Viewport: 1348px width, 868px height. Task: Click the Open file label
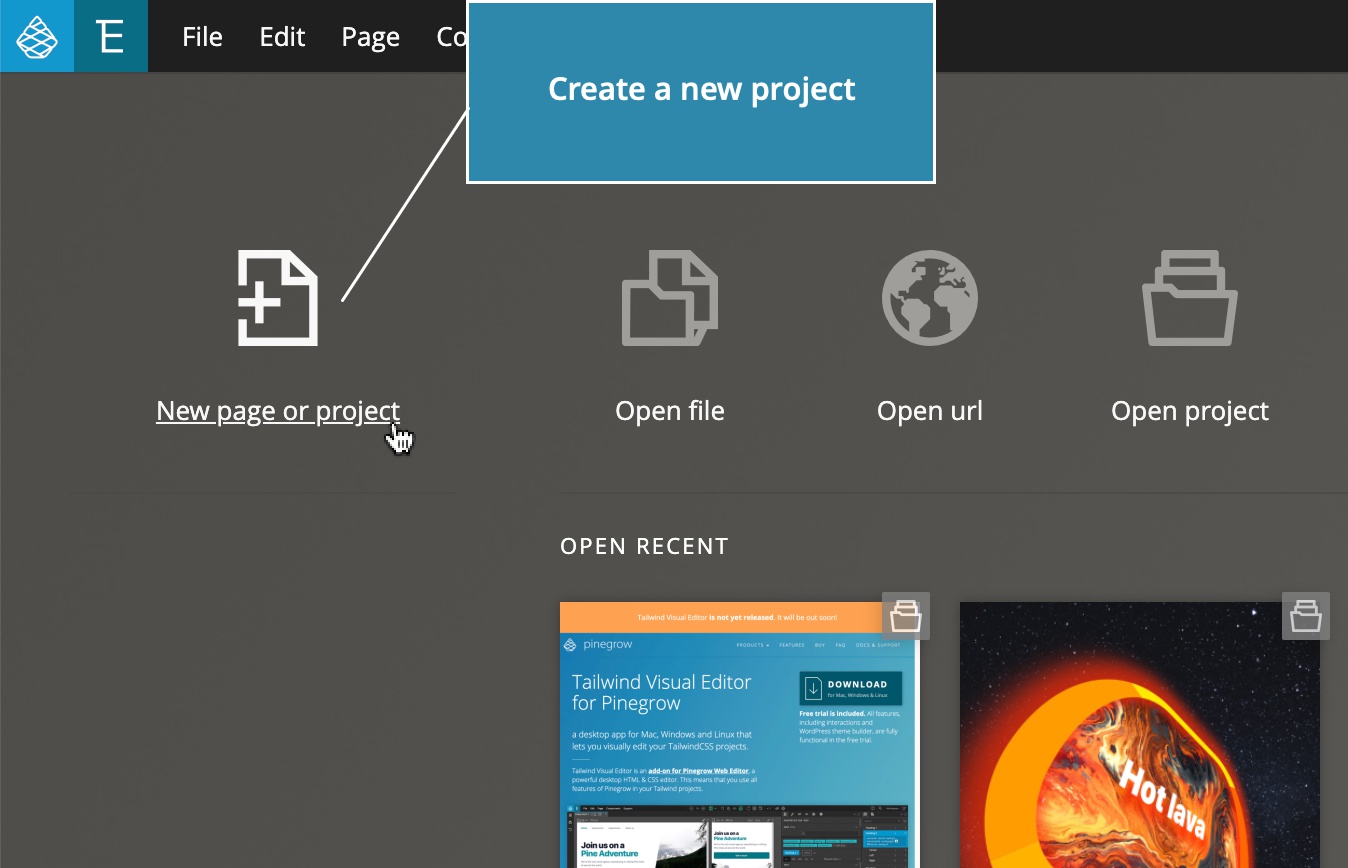pyautogui.click(x=670, y=411)
